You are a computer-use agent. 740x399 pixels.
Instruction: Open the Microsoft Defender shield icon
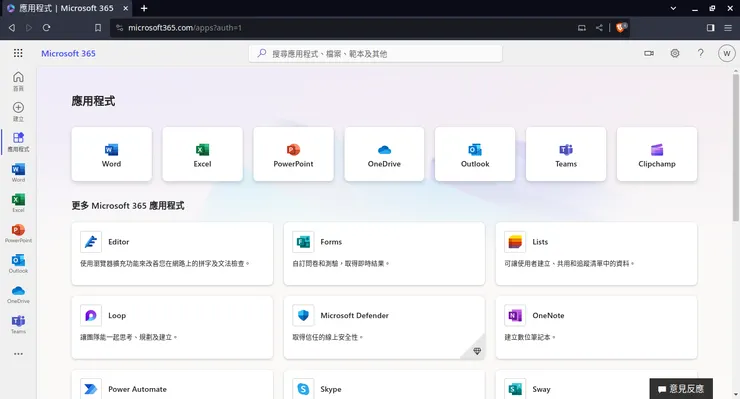303,315
